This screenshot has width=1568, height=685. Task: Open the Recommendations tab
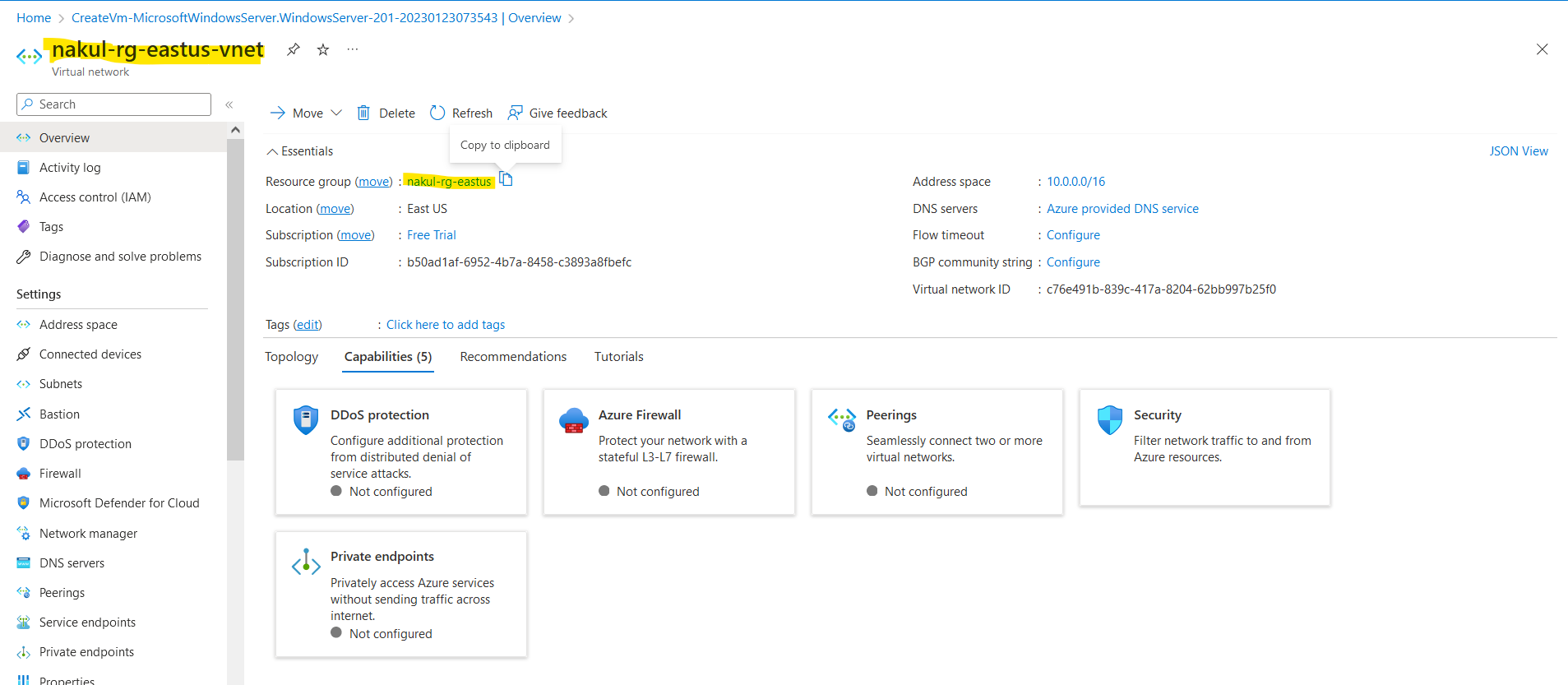[513, 357]
